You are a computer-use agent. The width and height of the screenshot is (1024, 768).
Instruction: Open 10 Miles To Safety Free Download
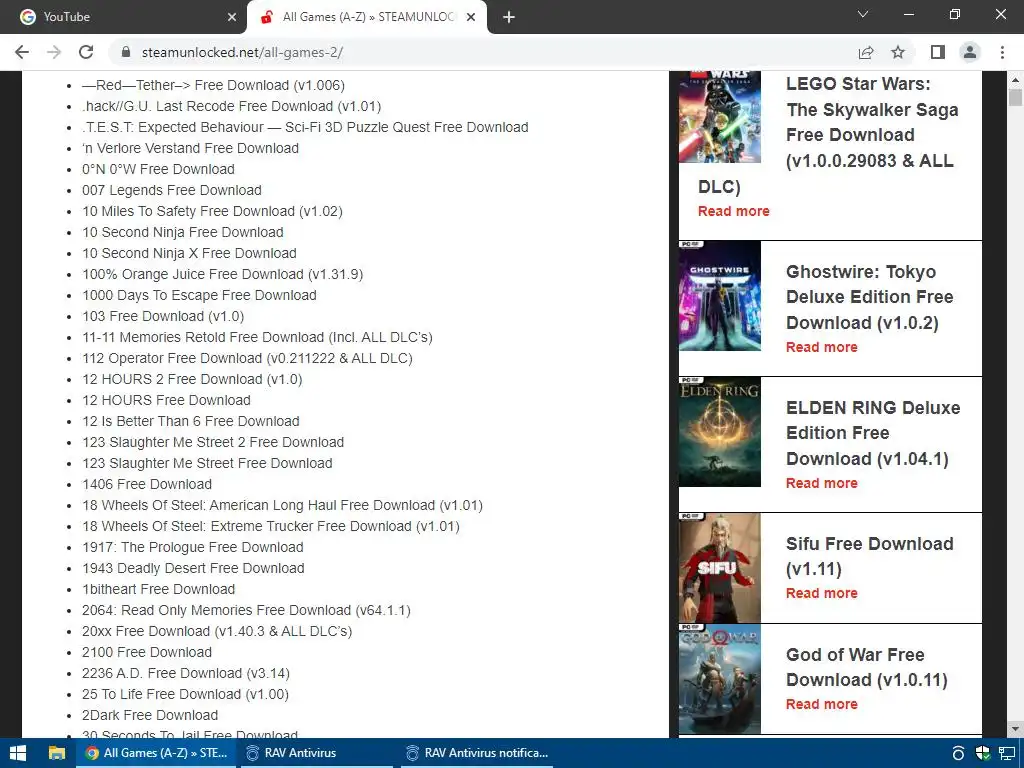(x=212, y=211)
